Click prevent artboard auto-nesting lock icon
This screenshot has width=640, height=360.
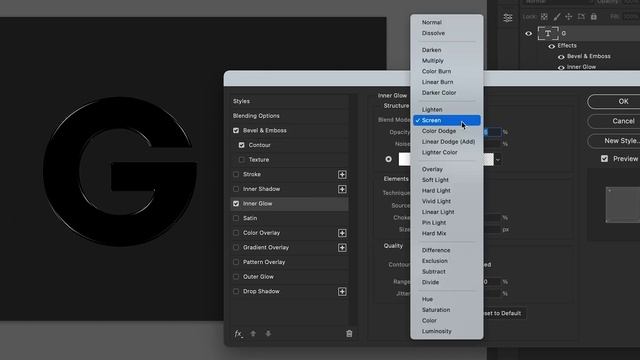click(x=581, y=17)
